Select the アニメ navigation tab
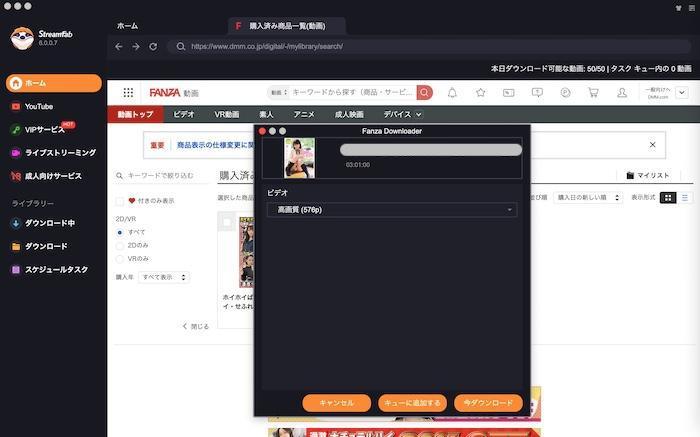700x437 pixels. tap(304, 114)
